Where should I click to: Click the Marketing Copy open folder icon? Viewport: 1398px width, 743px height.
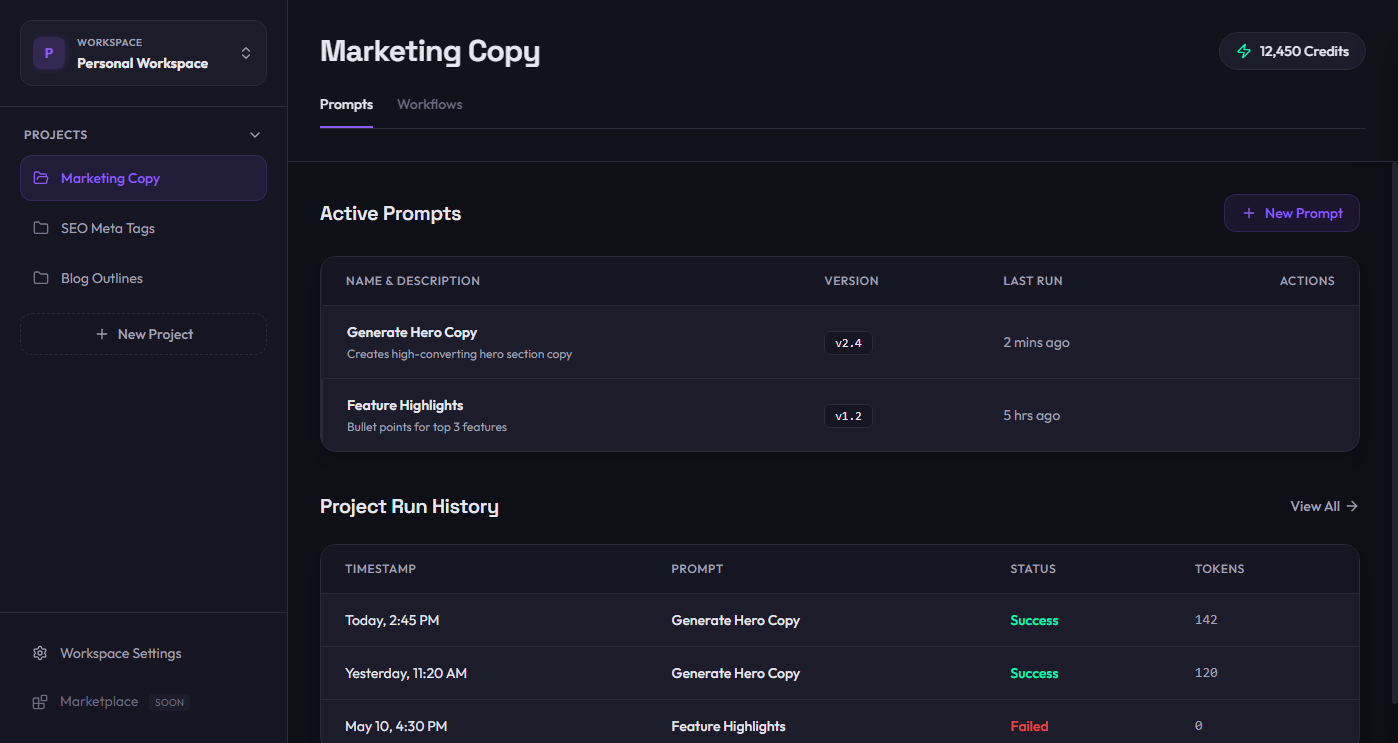coord(41,178)
